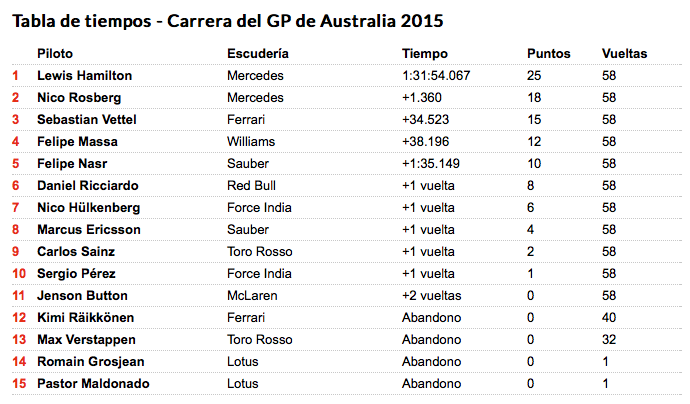Click Pastor Maldonado's name
The height and width of the screenshot is (404, 690).
point(93,384)
